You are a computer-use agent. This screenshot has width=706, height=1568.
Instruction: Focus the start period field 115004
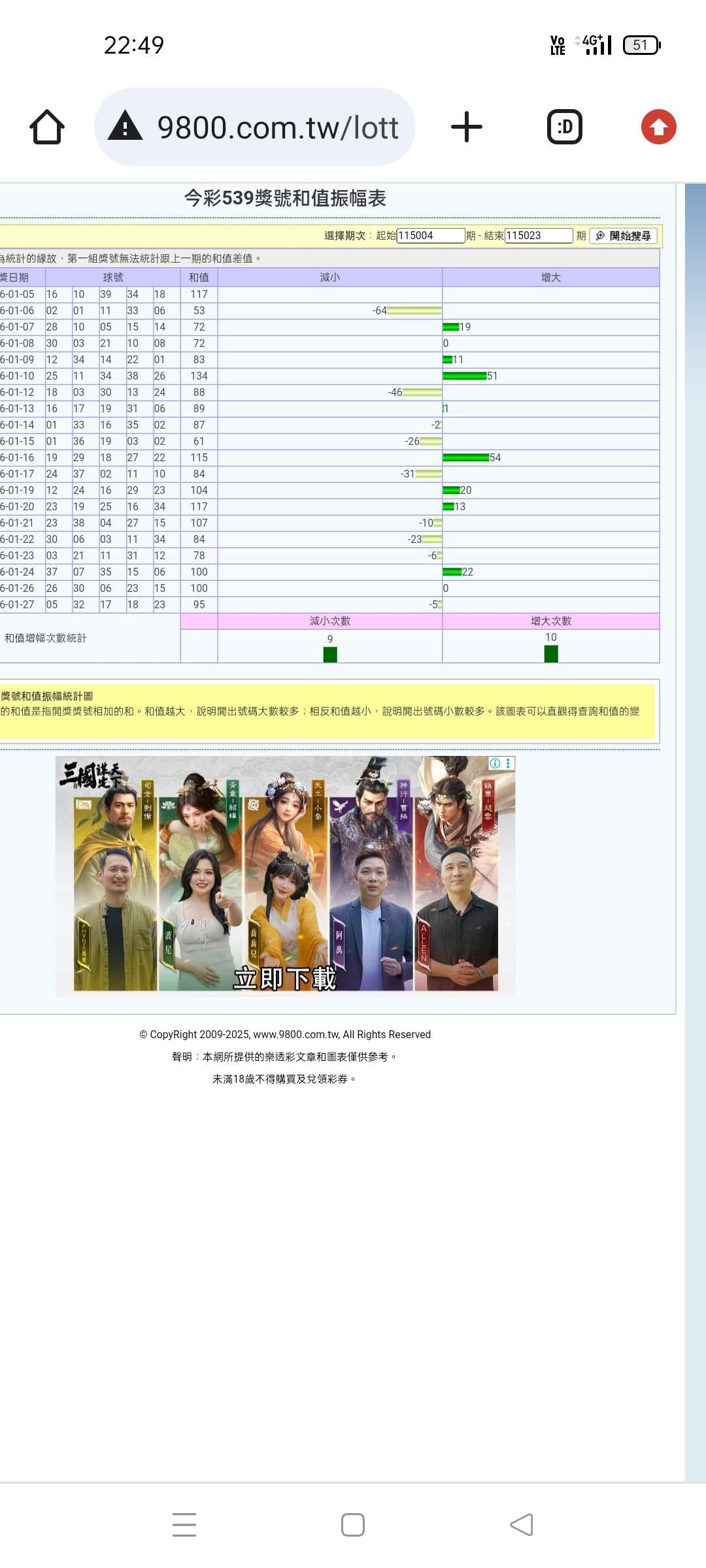[x=430, y=236]
